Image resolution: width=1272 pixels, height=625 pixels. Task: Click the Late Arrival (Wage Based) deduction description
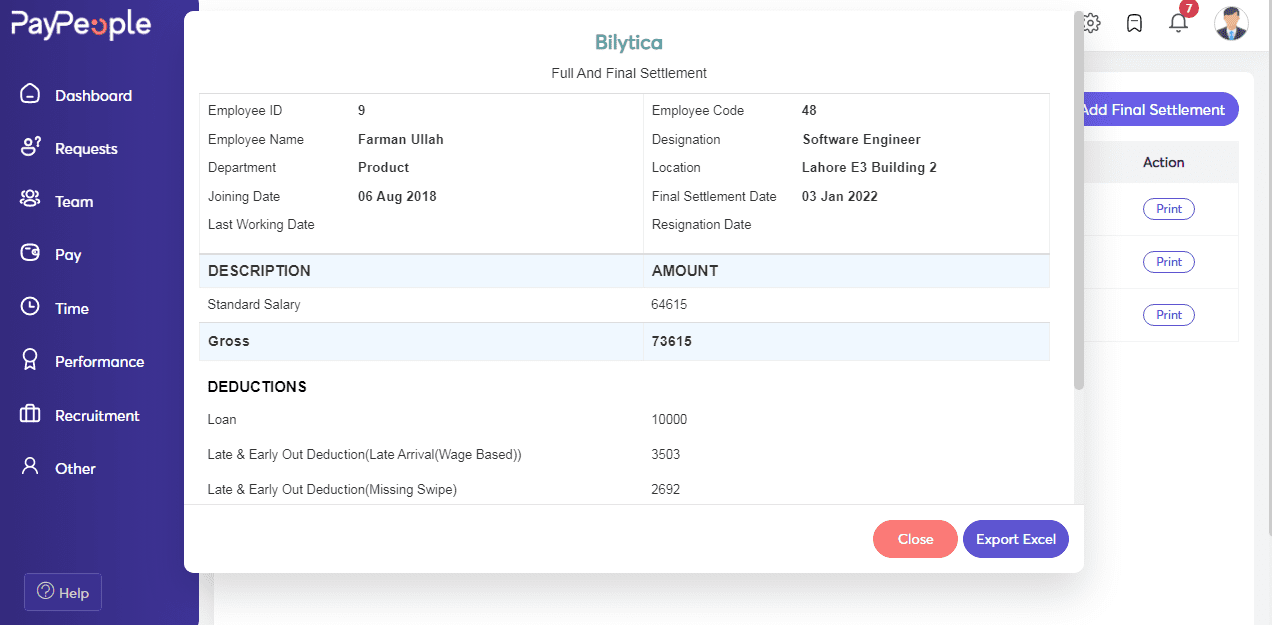coord(364,454)
